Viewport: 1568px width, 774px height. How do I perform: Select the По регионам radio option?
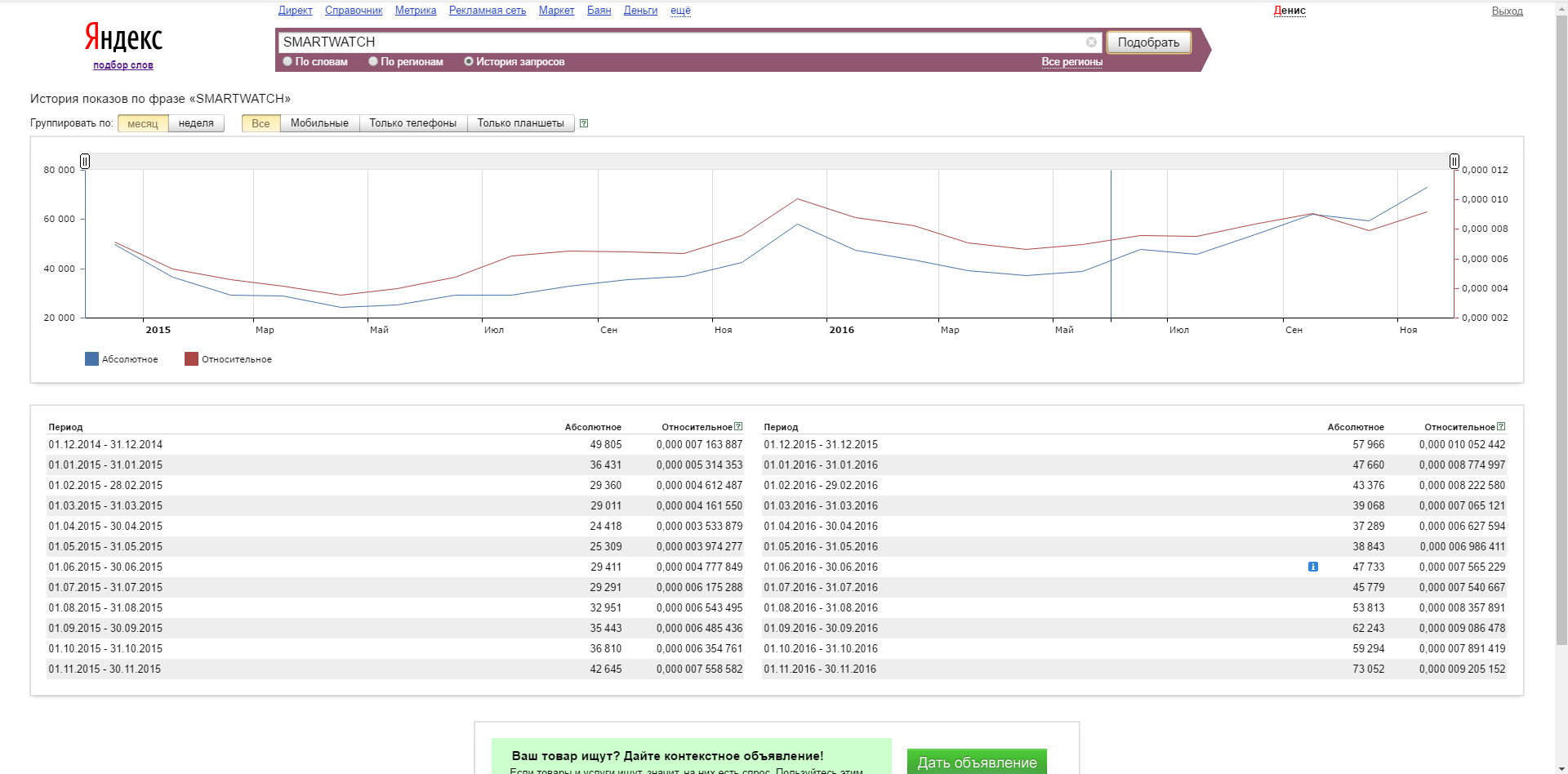coord(373,61)
